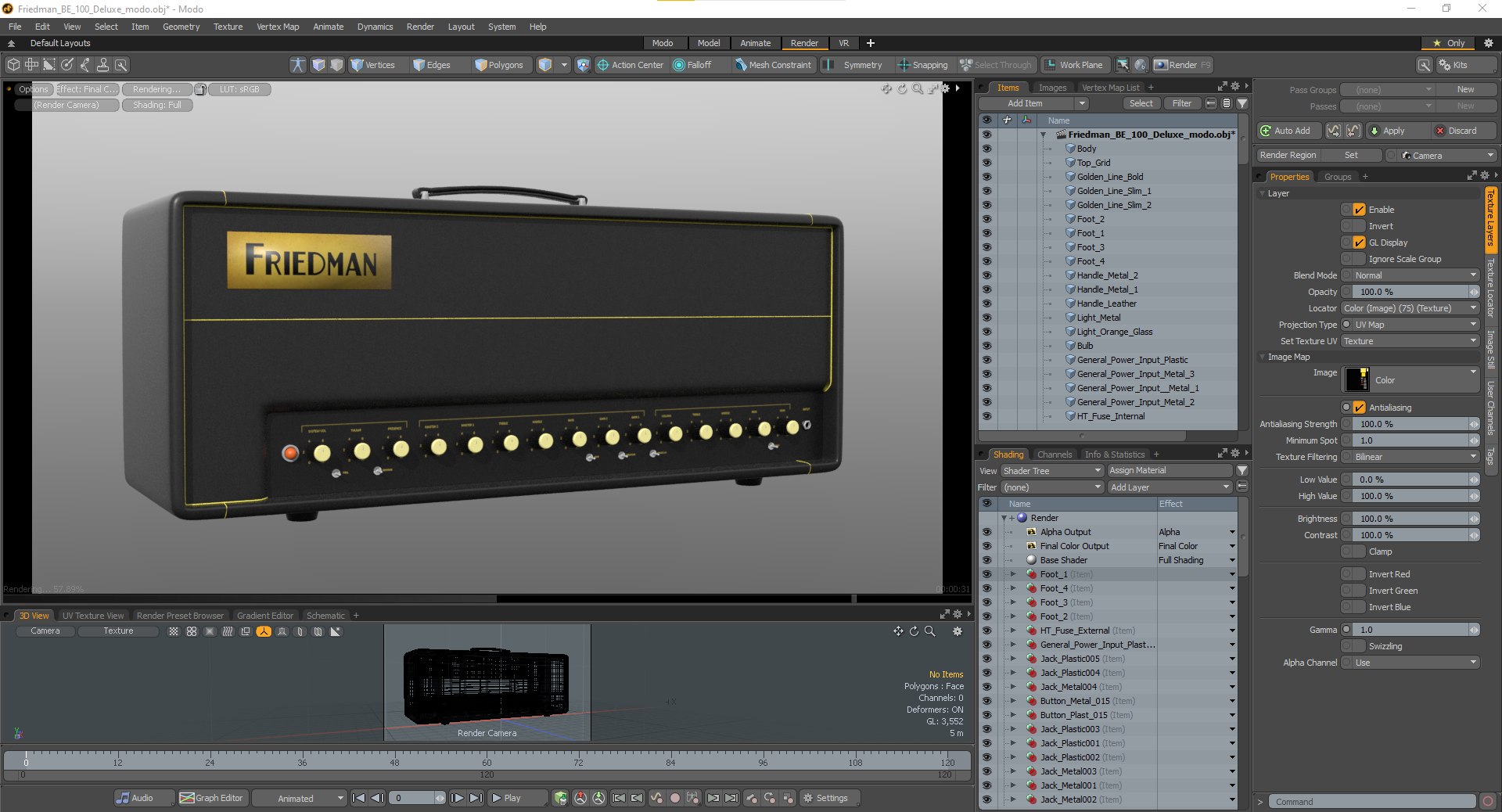
Task: Open the Add Layer dropdown
Action: click(1170, 487)
